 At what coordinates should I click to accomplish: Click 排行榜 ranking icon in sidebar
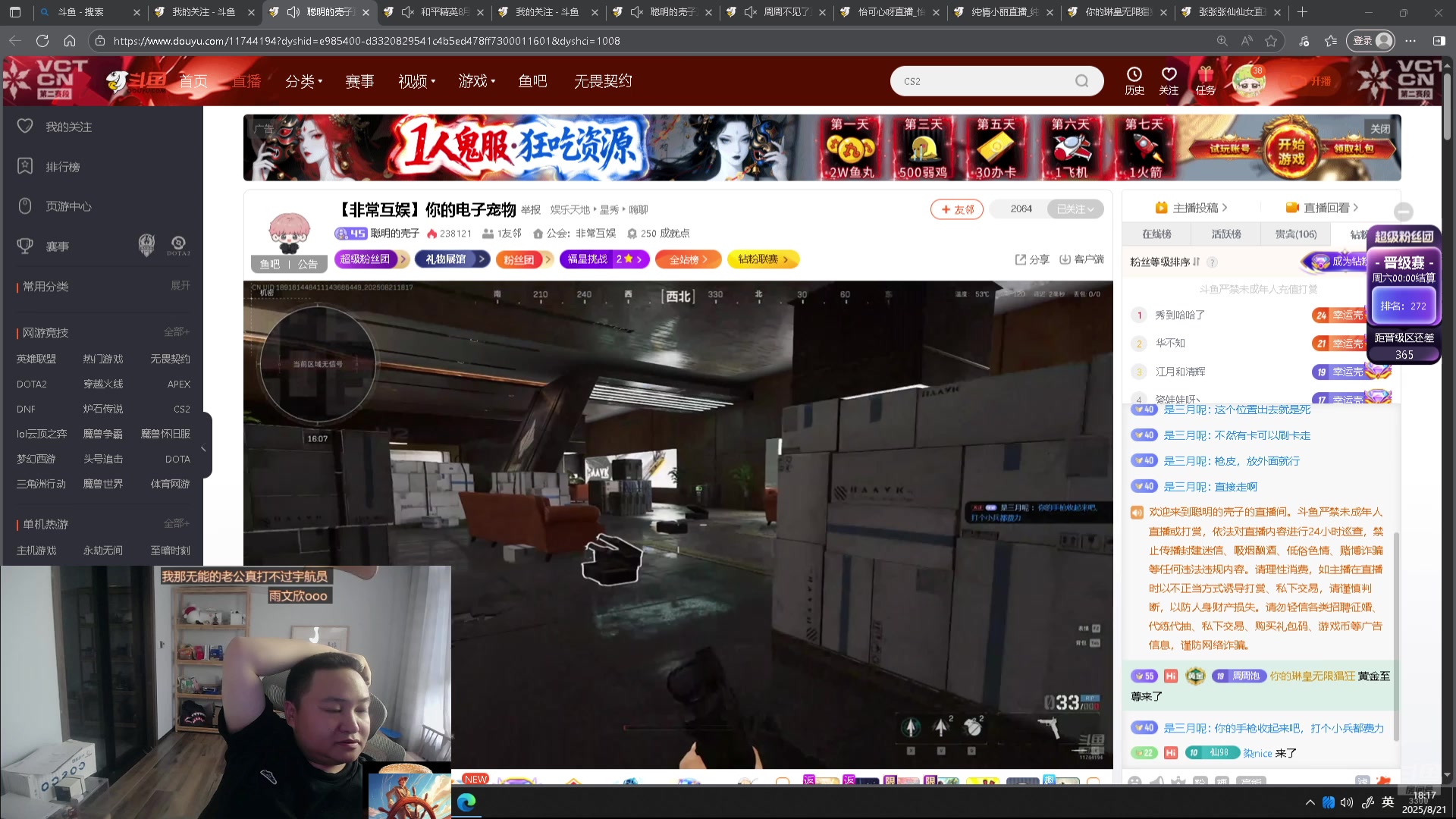25,166
